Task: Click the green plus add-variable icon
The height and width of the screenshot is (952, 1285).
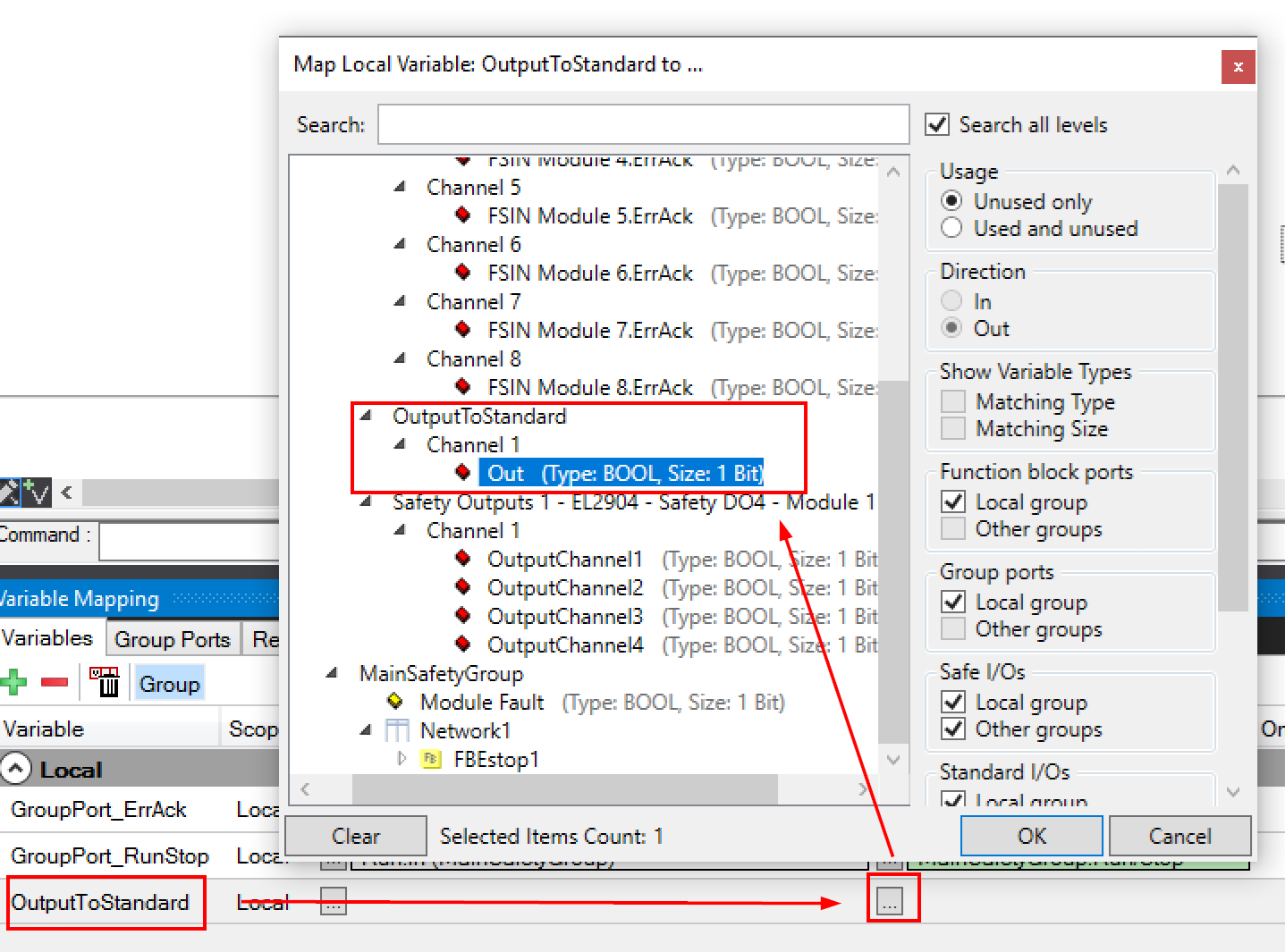Action: (x=13, y=683)
